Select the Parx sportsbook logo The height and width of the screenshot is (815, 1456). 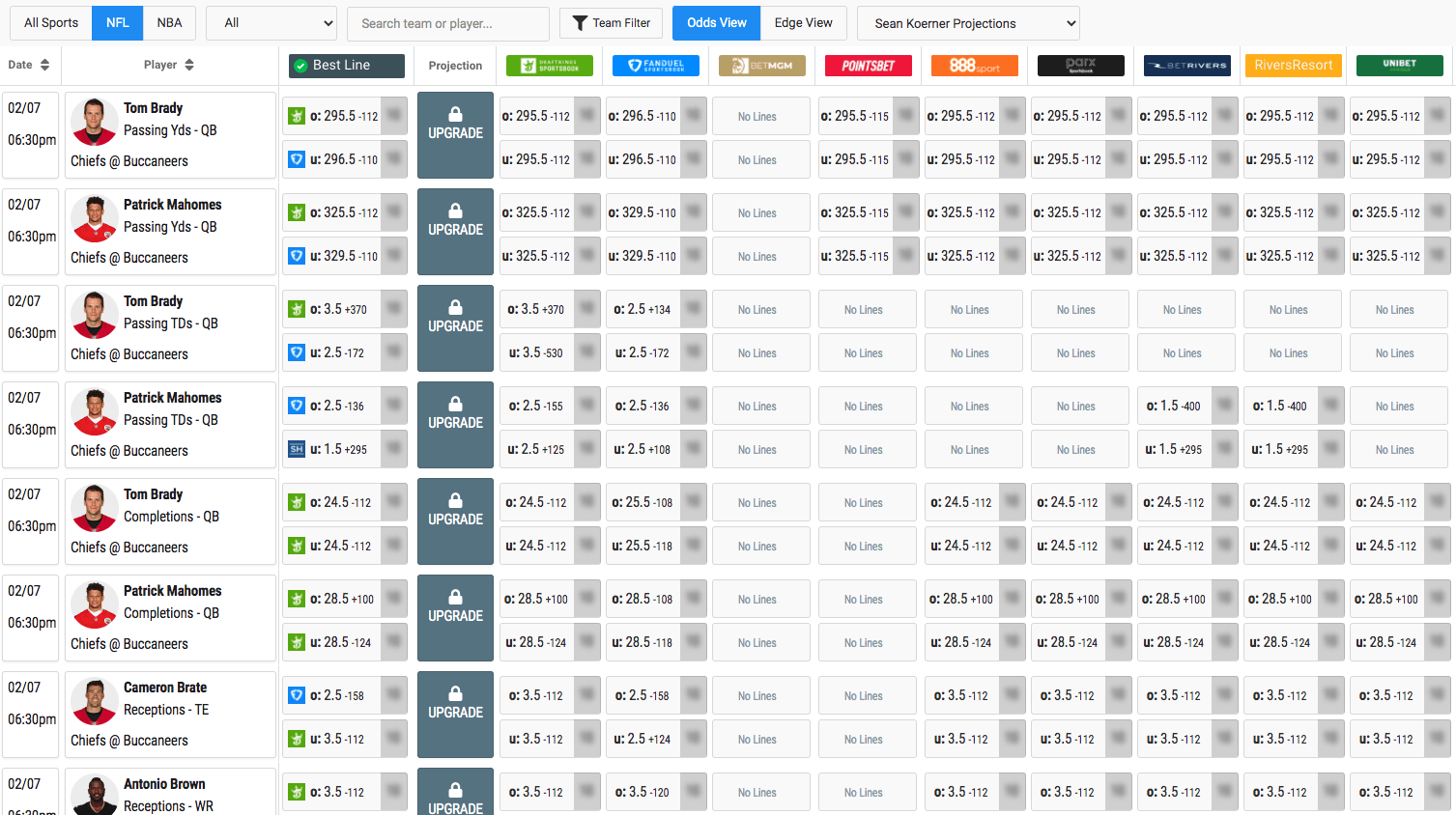pyautogui.click(x=1081, y=66)
